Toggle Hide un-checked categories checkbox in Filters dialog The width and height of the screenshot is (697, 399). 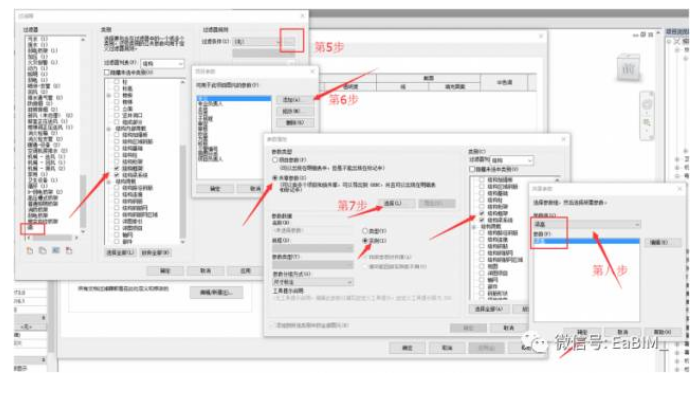tap(107, 72)
